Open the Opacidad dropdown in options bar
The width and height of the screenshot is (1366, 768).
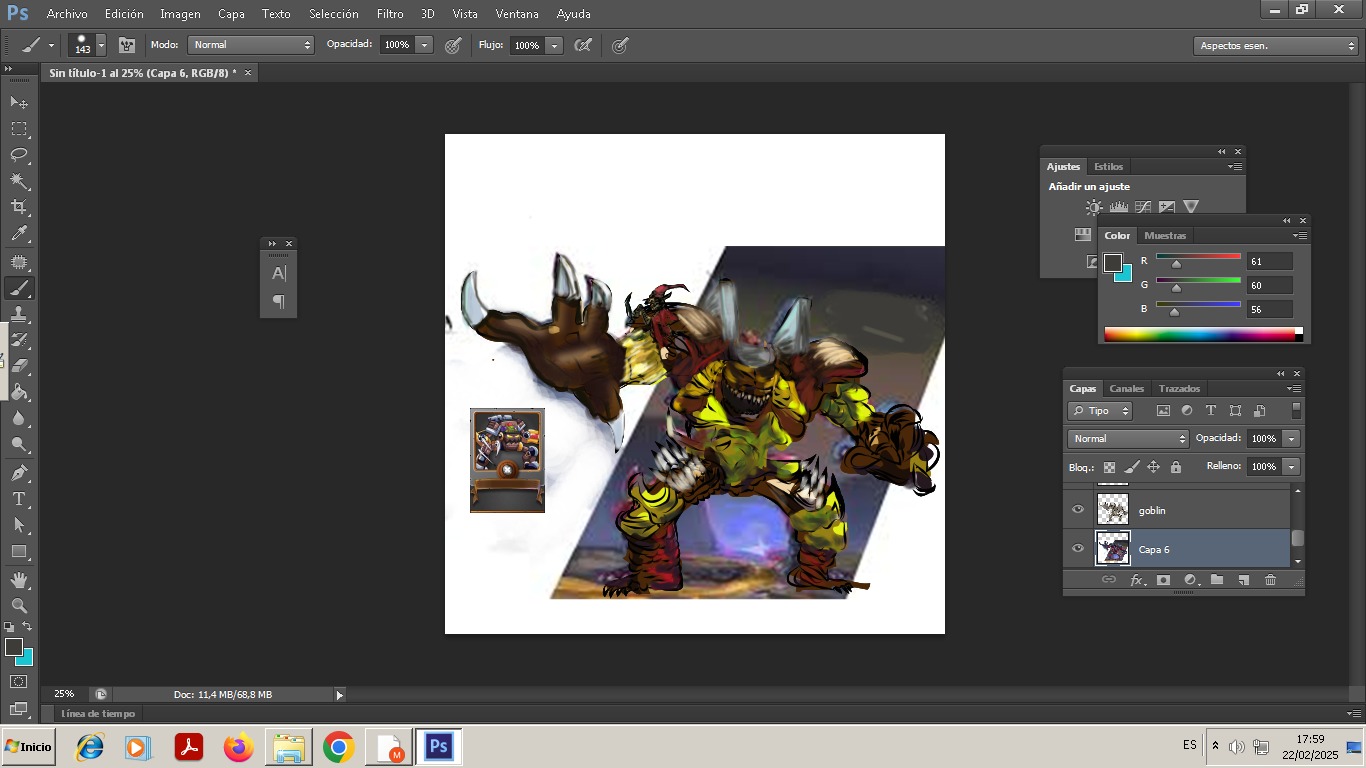click(x=424, y=45)
